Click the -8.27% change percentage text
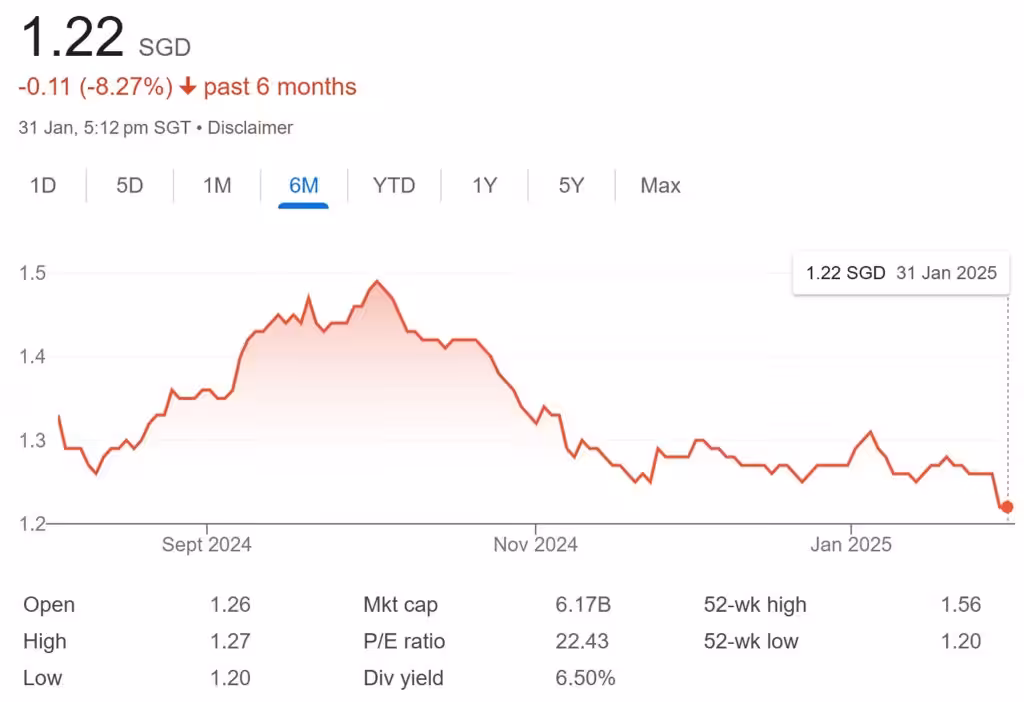1024x702 pixels. coord(125,87)
